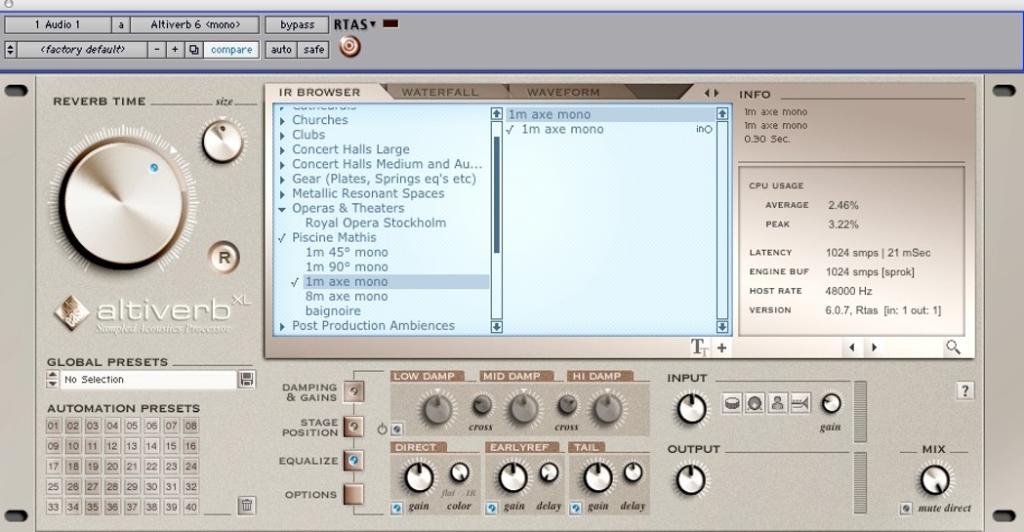The image size is (1024, 532).
Task: Select baignoire impulse response
Action: point(333,311)
